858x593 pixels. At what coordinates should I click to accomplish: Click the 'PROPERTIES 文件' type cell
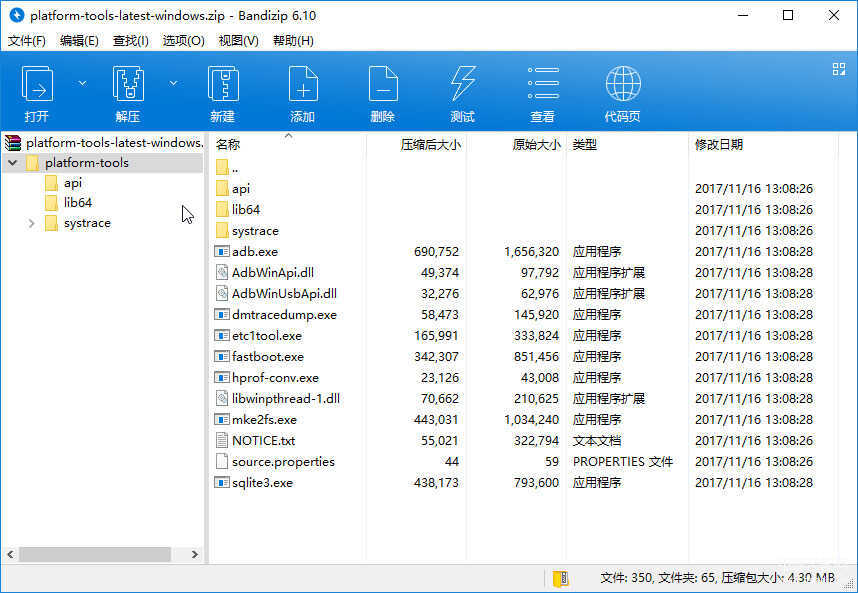tap(623, 462)
